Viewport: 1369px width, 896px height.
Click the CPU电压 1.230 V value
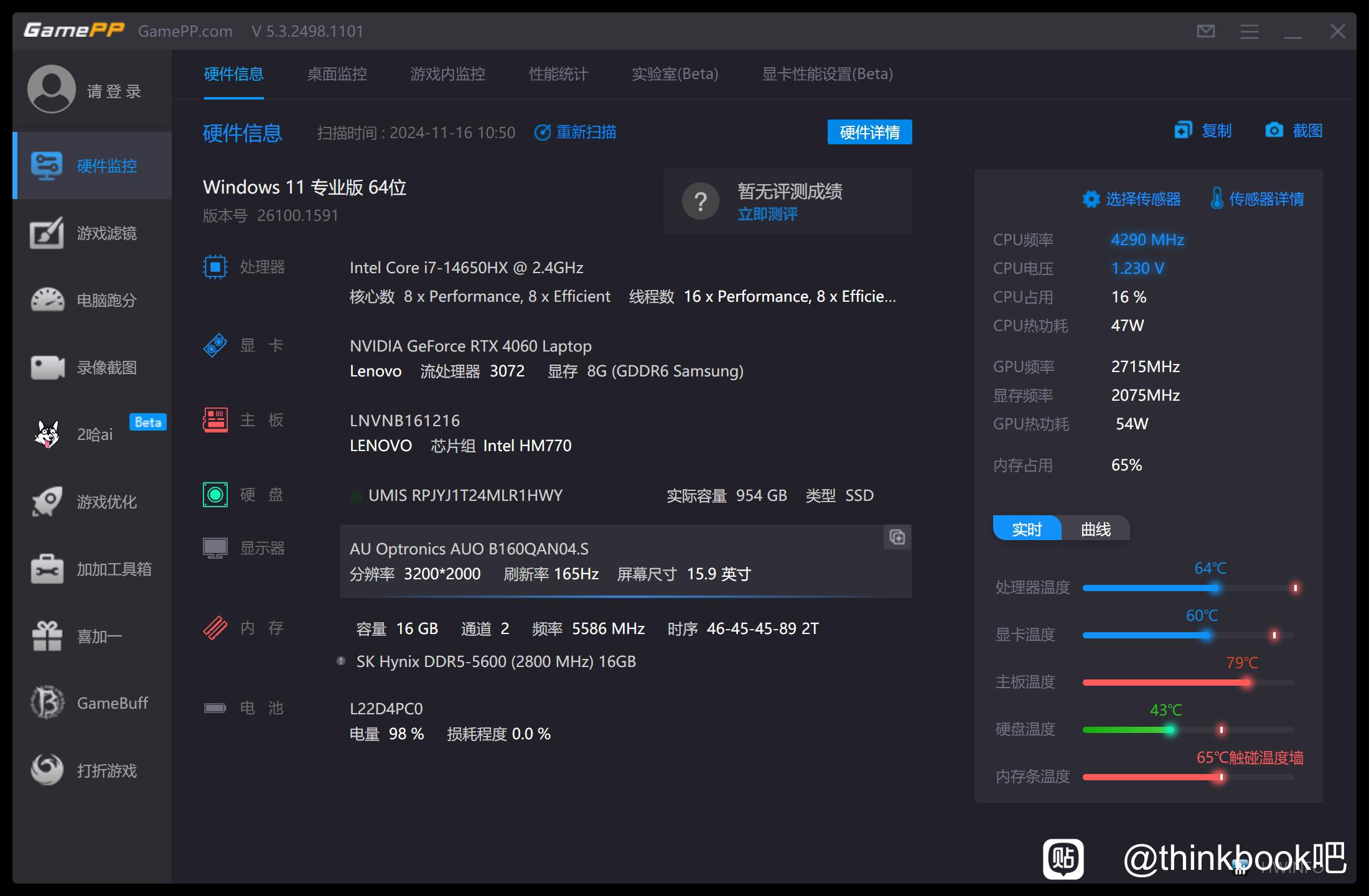pos(1138,268)
